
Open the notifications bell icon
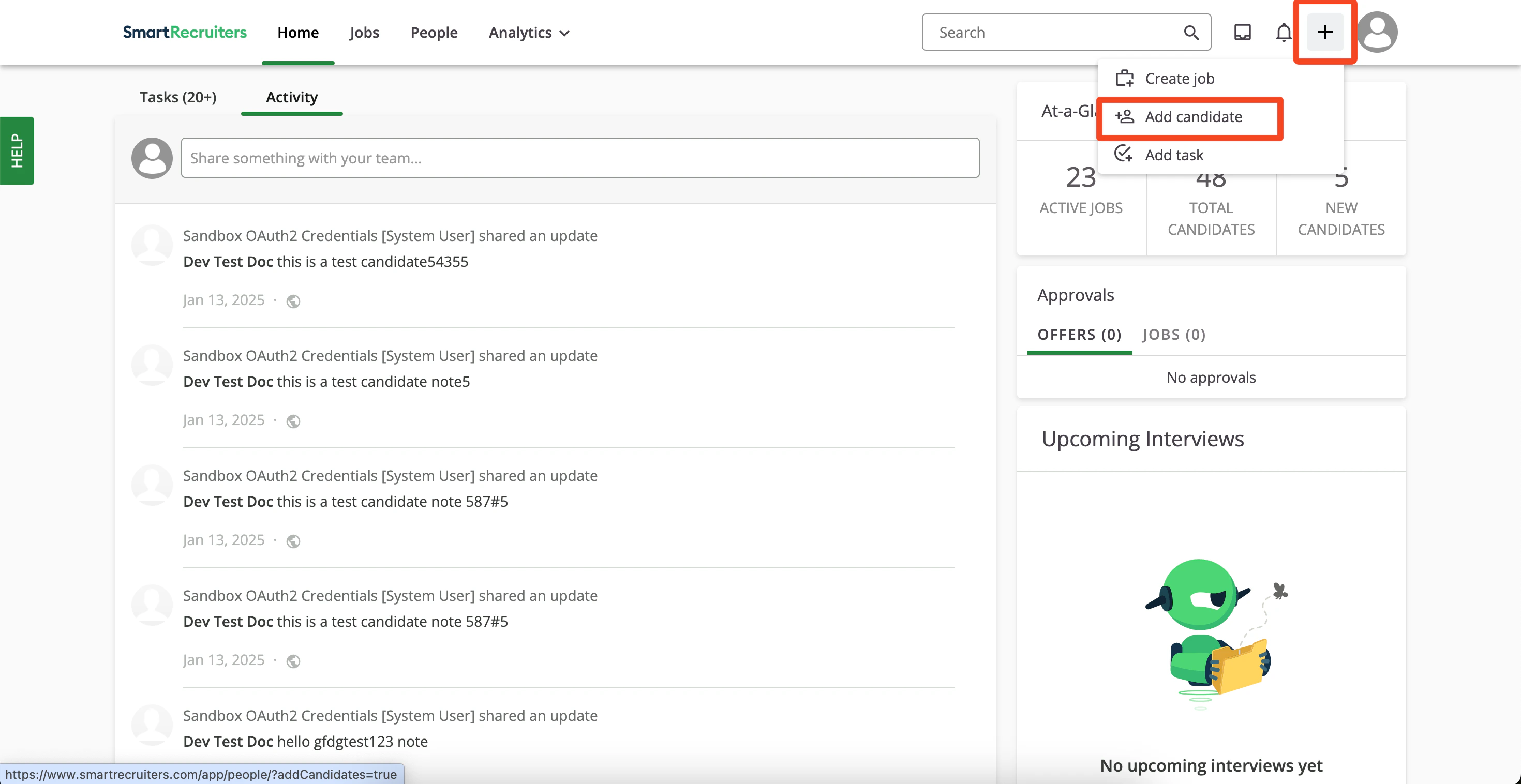pyautogui.click(x=1283, y=32)
